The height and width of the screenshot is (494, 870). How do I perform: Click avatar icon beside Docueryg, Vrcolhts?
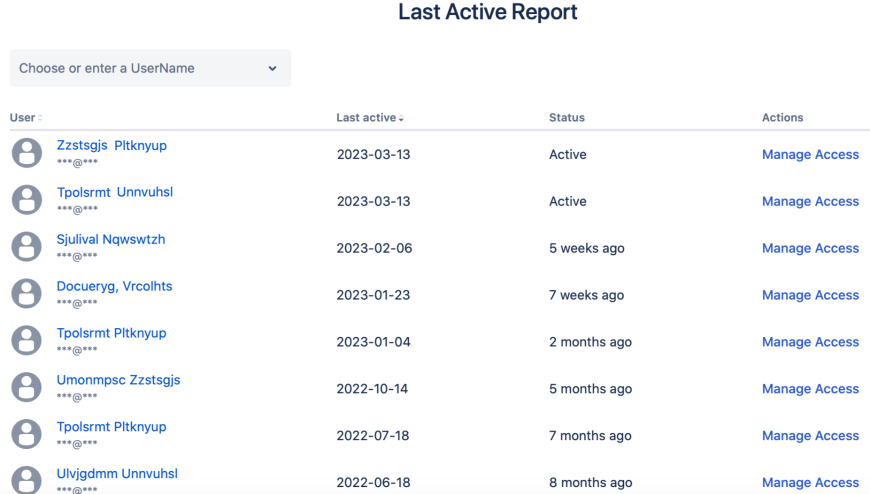pyautogui.click(x=27, y=294)
